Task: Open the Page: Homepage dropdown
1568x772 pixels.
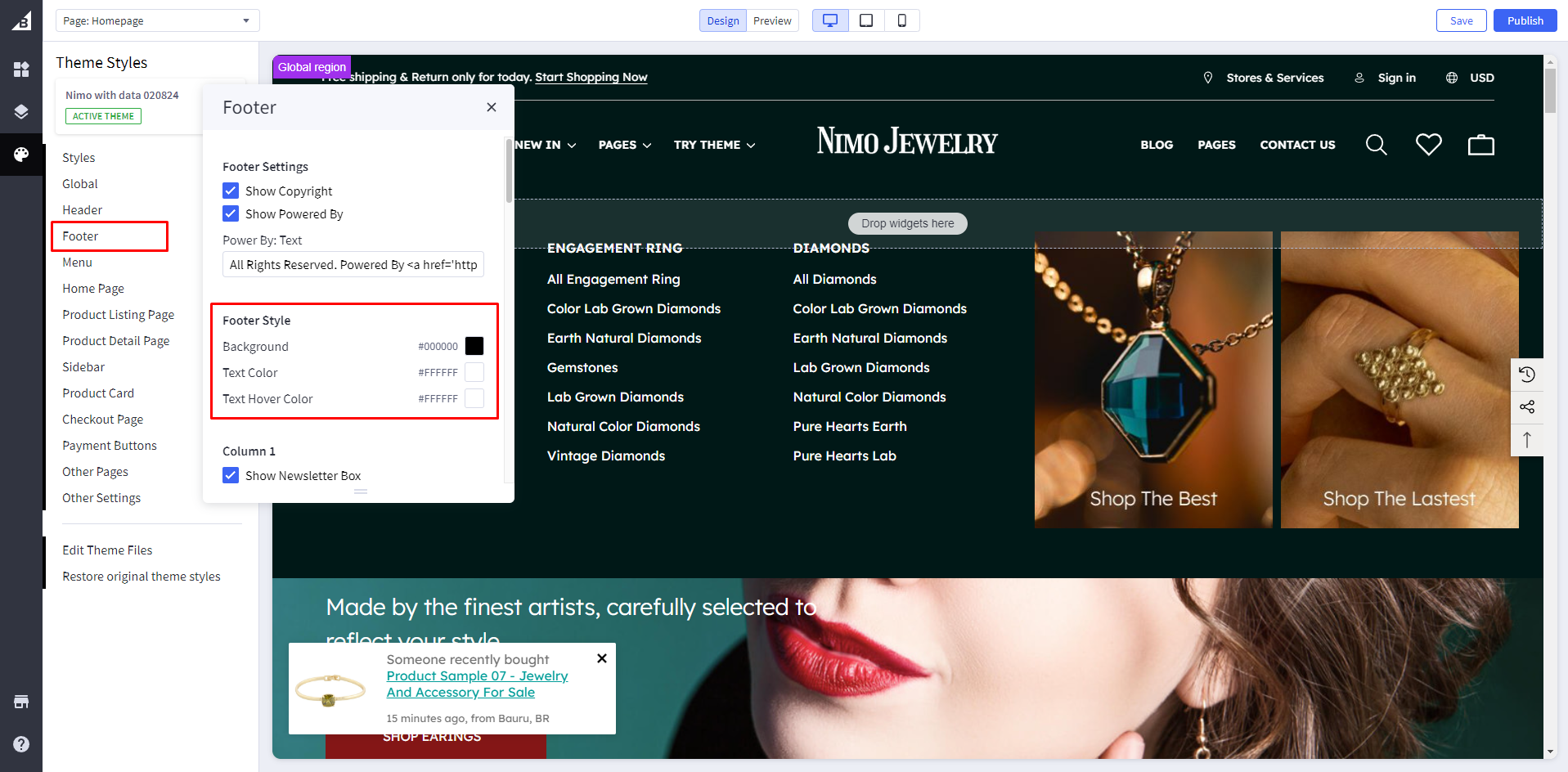Action: point(157,20)
